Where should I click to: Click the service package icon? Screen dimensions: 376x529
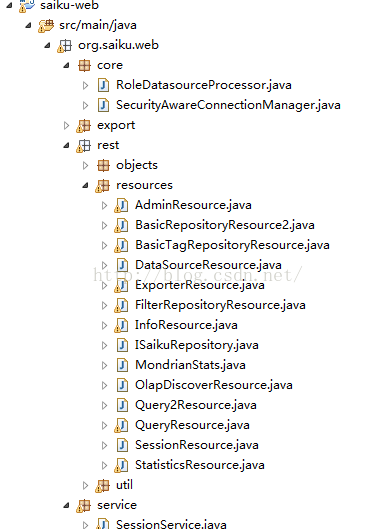click(83, 505)
